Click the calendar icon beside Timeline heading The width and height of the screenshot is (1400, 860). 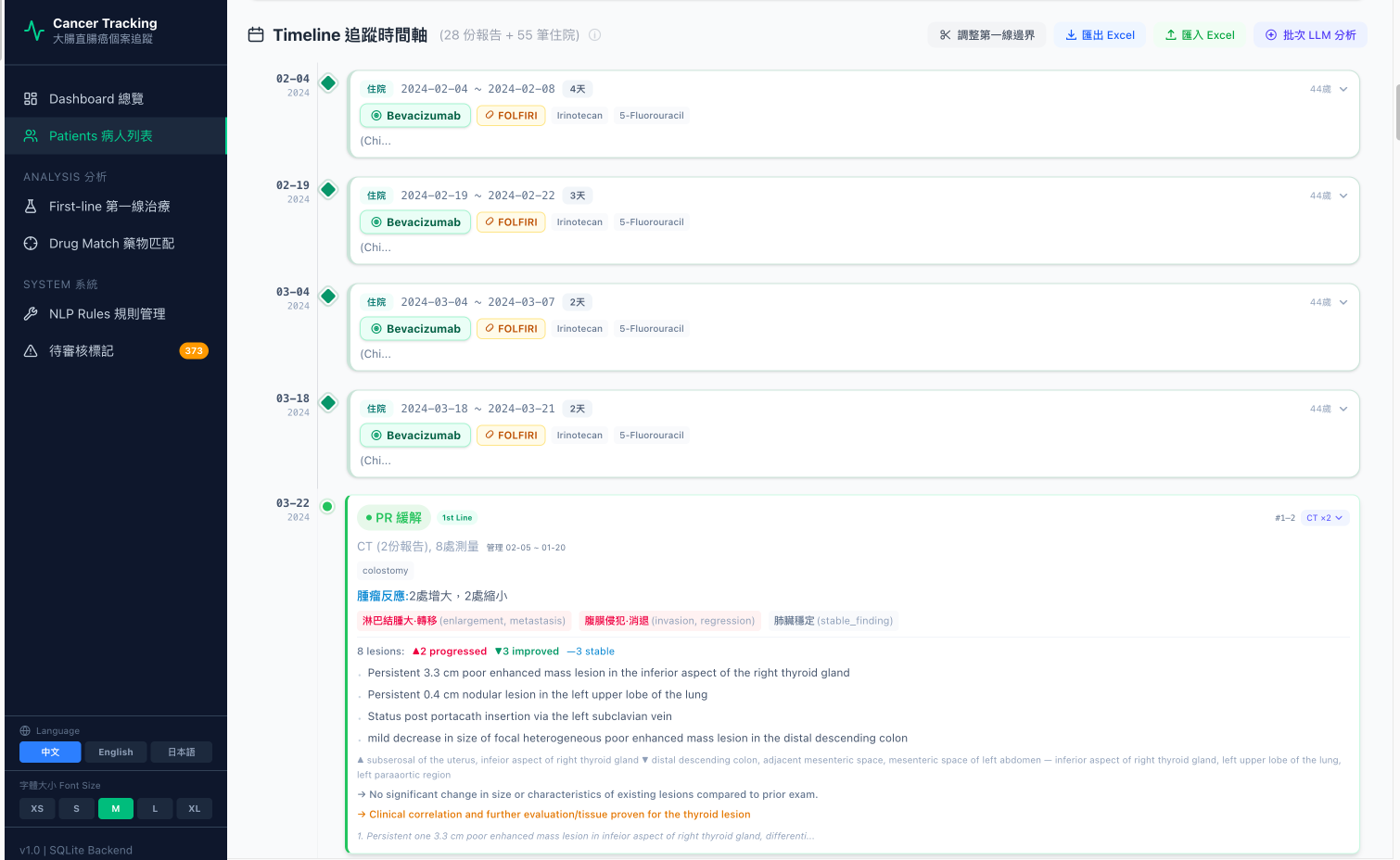256,35
